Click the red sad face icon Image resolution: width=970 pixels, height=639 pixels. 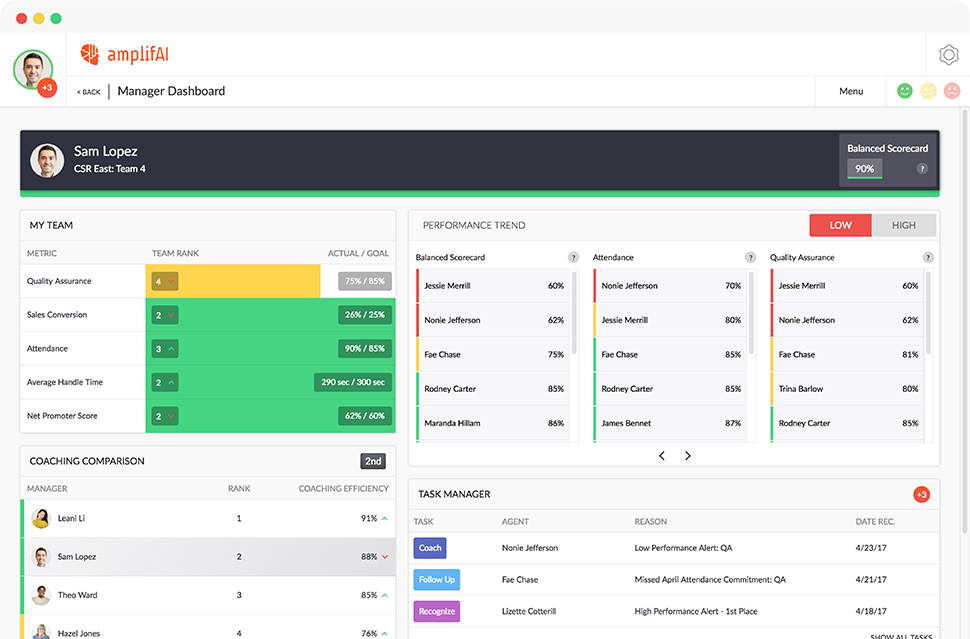(x=952, y=91)
